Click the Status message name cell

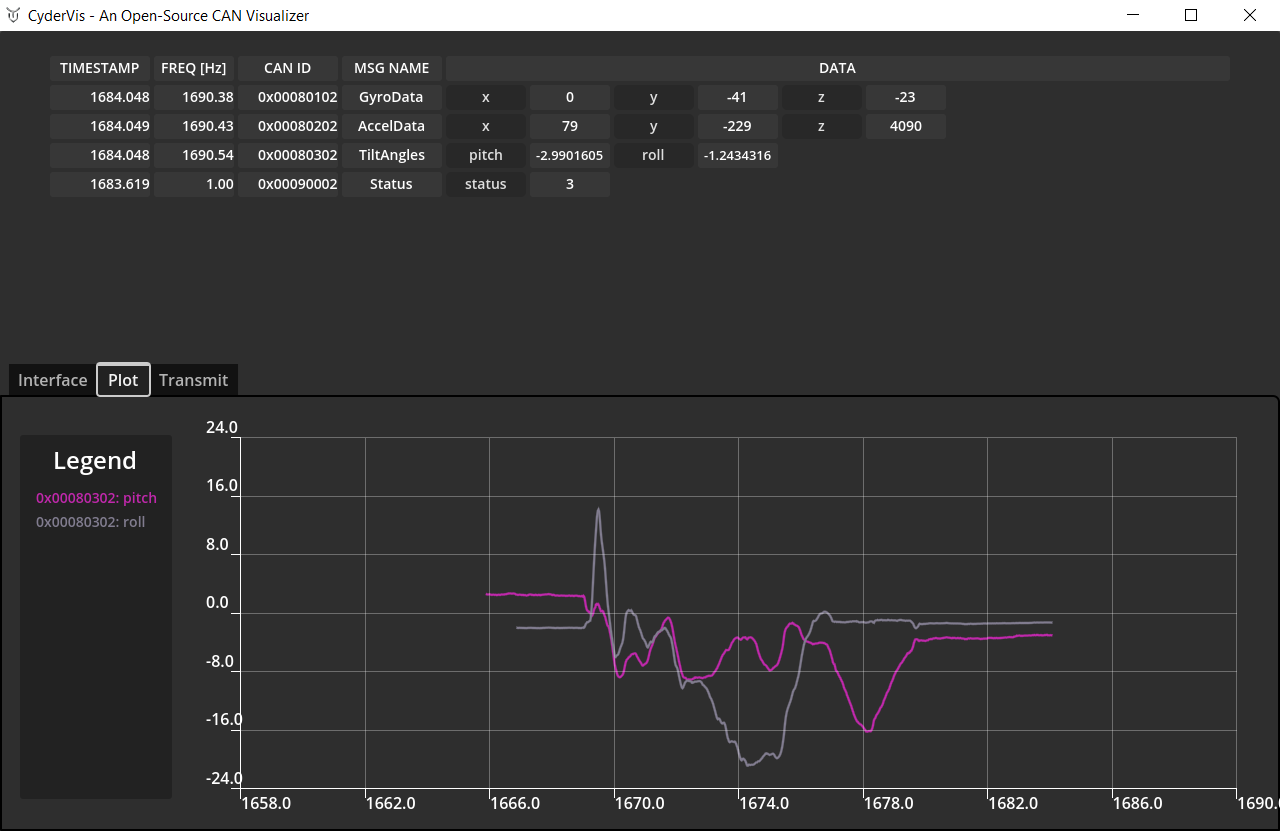coord(391,184)
